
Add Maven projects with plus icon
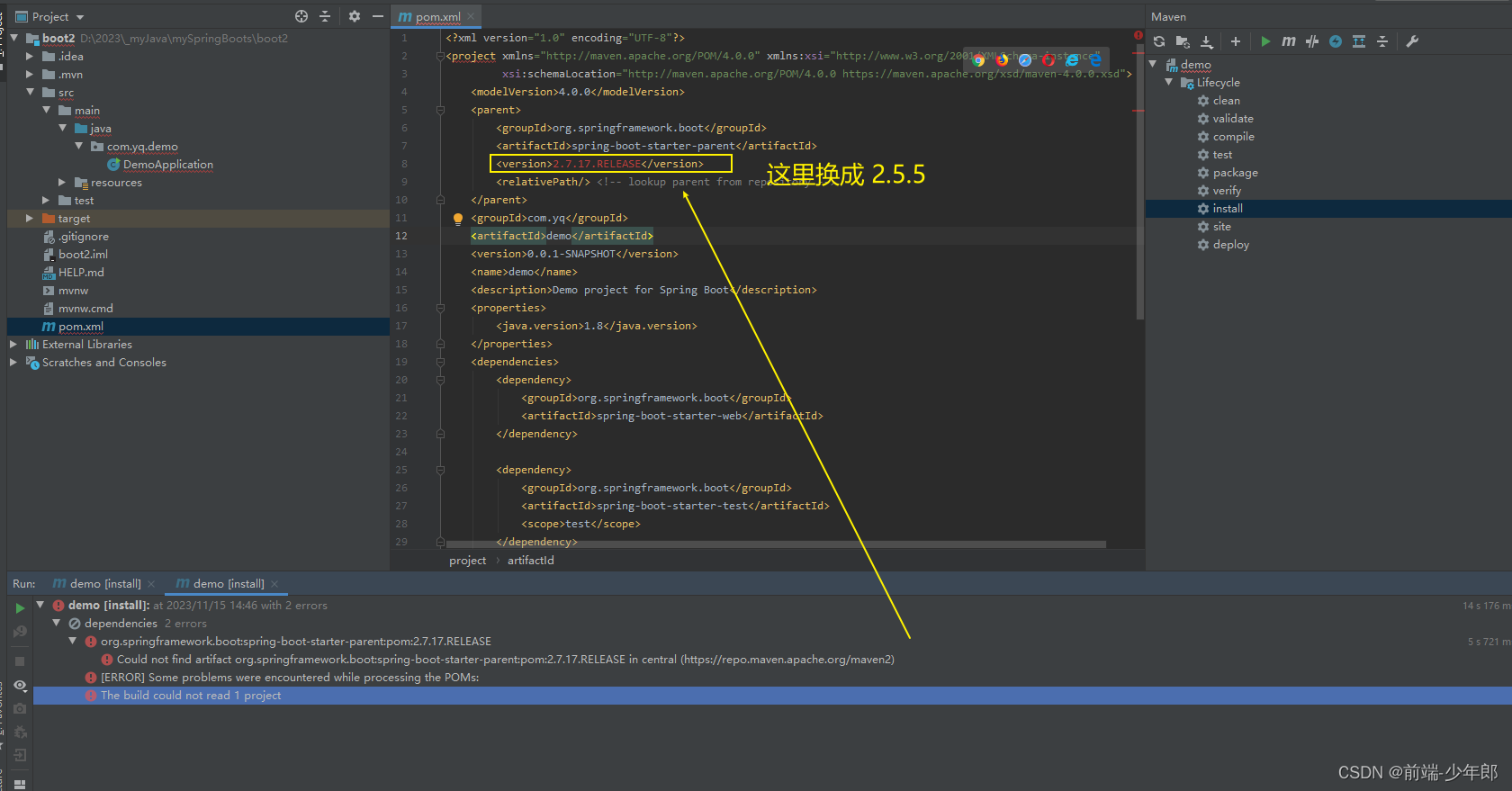pyautogui.click(x=1236, y=41)
